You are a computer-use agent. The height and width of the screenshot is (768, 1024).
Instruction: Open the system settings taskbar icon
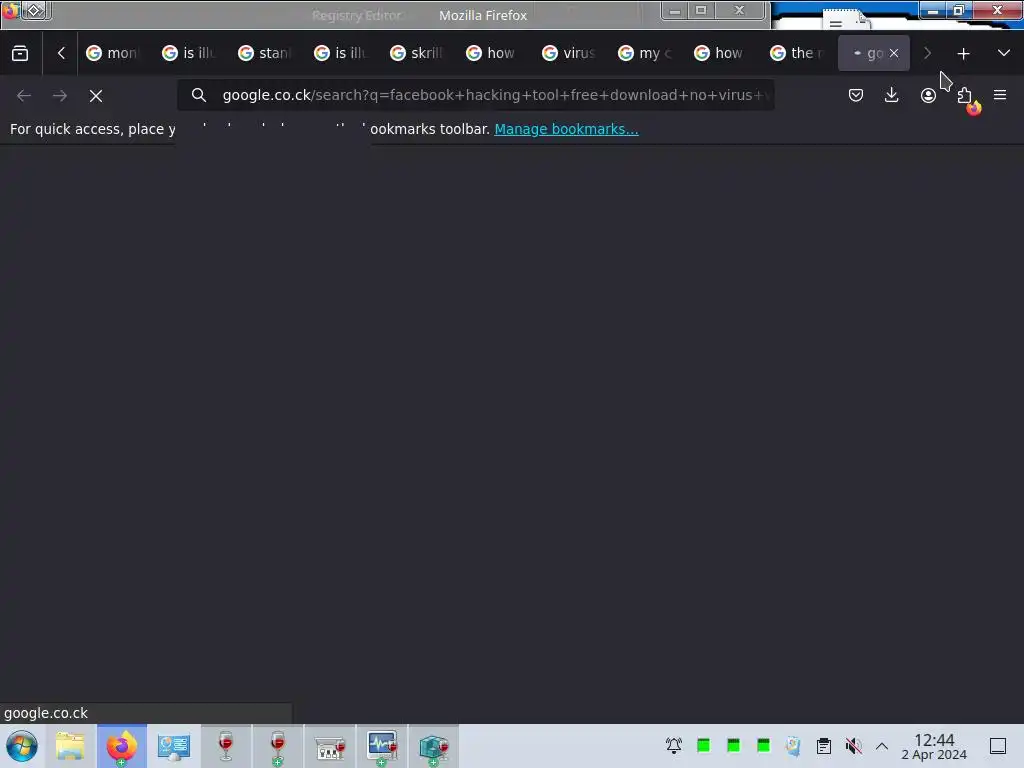click(x=174, y=746)
